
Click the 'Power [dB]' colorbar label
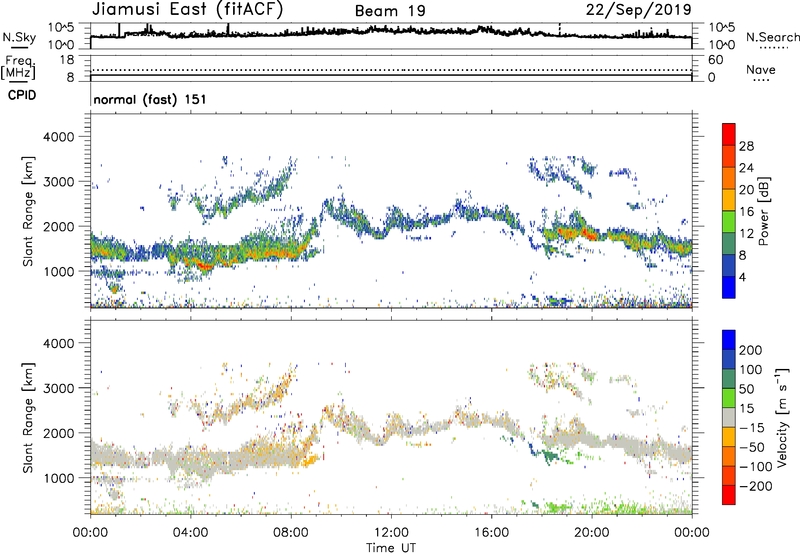coord(764,211)
